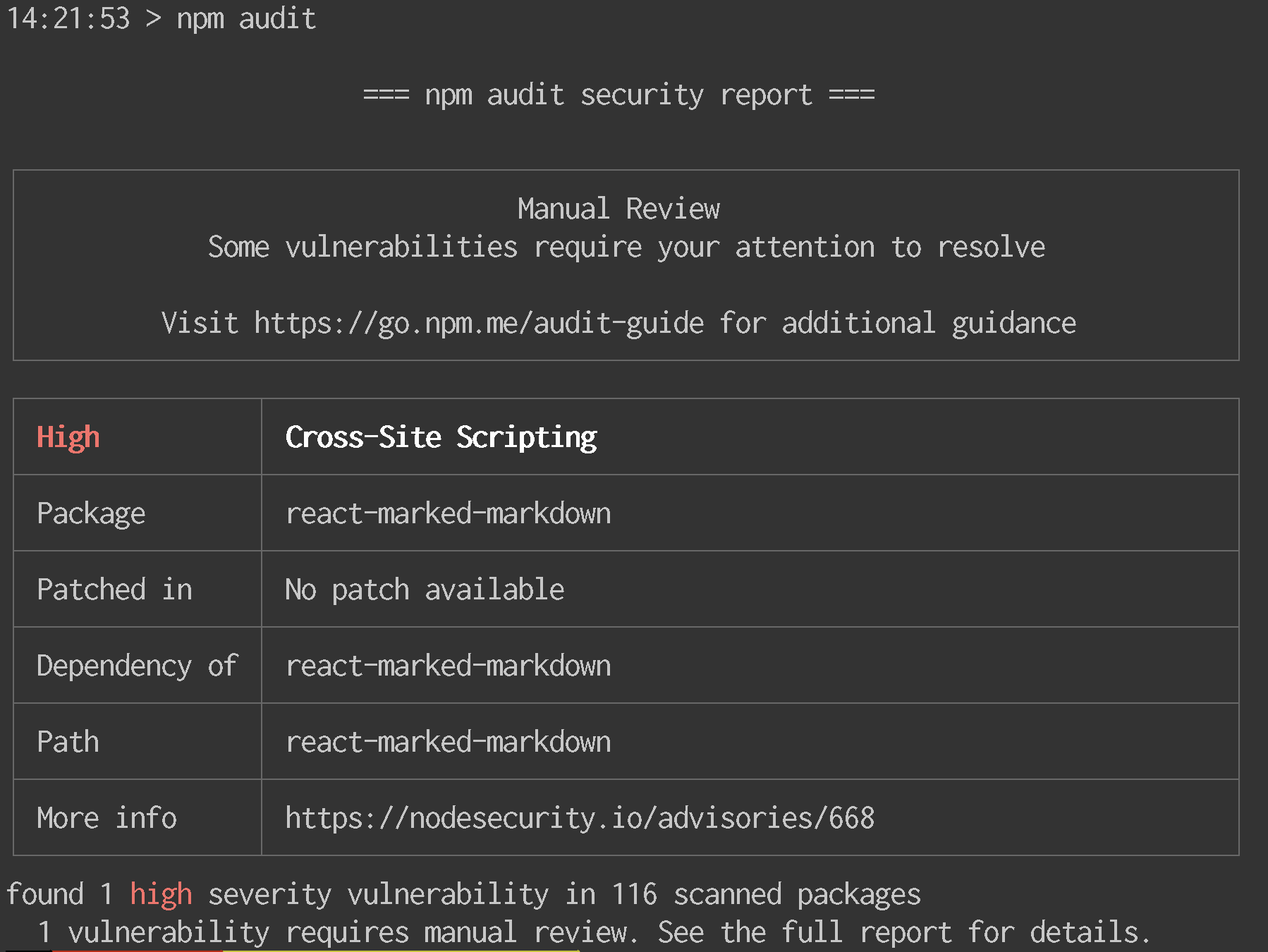The height and width of the screenshot is (952, 1268).
Task: Click the red "high" word in summary line
Action: [161, 894]
